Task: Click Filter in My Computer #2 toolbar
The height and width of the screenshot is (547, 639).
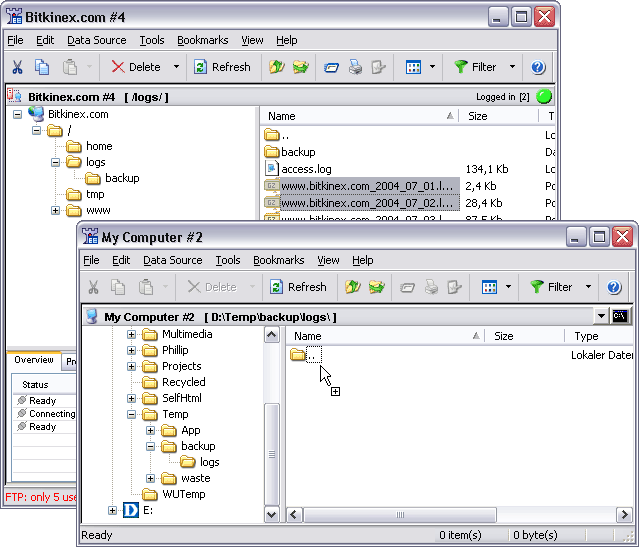Action: 551,287
